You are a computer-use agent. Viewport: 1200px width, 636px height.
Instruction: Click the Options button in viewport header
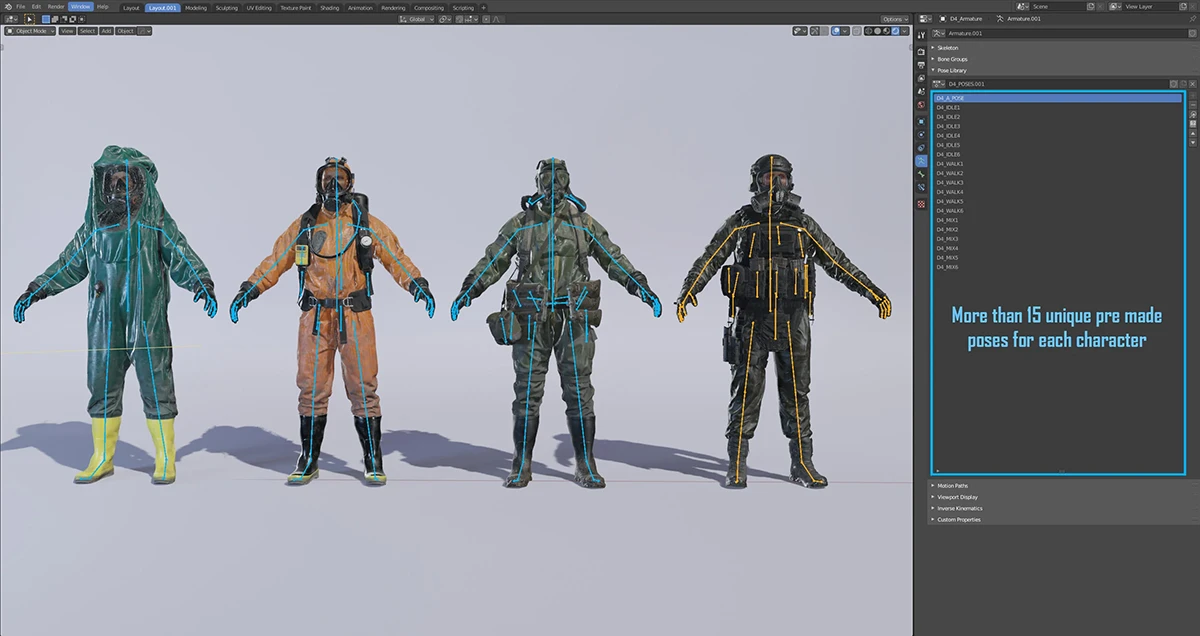click(894, 19)
